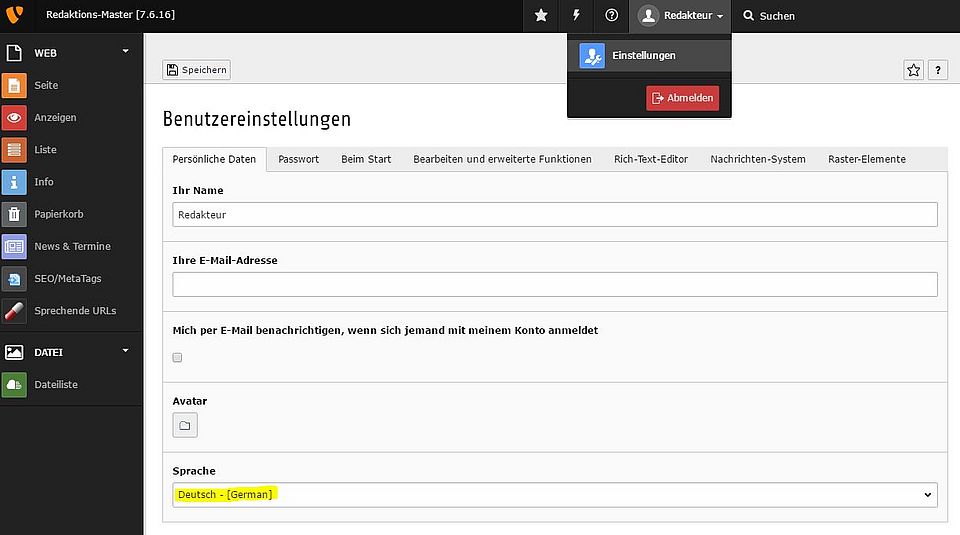Image resolution: width=960 pixels, height=535 pixels.
Task: Switch to the Rich-Text-Editor tab
Action: click(x=650, y=159)
